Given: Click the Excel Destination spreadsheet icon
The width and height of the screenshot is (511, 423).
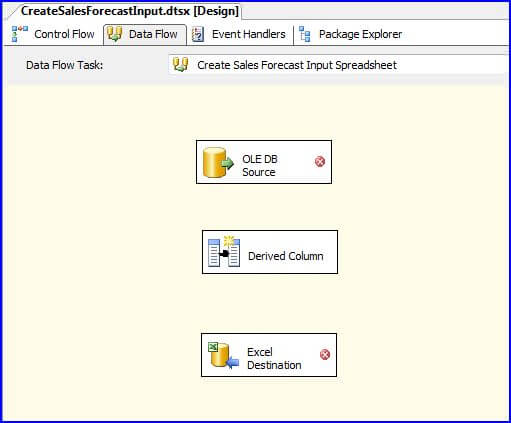Looking at the screenshot, I should point(223,355).
